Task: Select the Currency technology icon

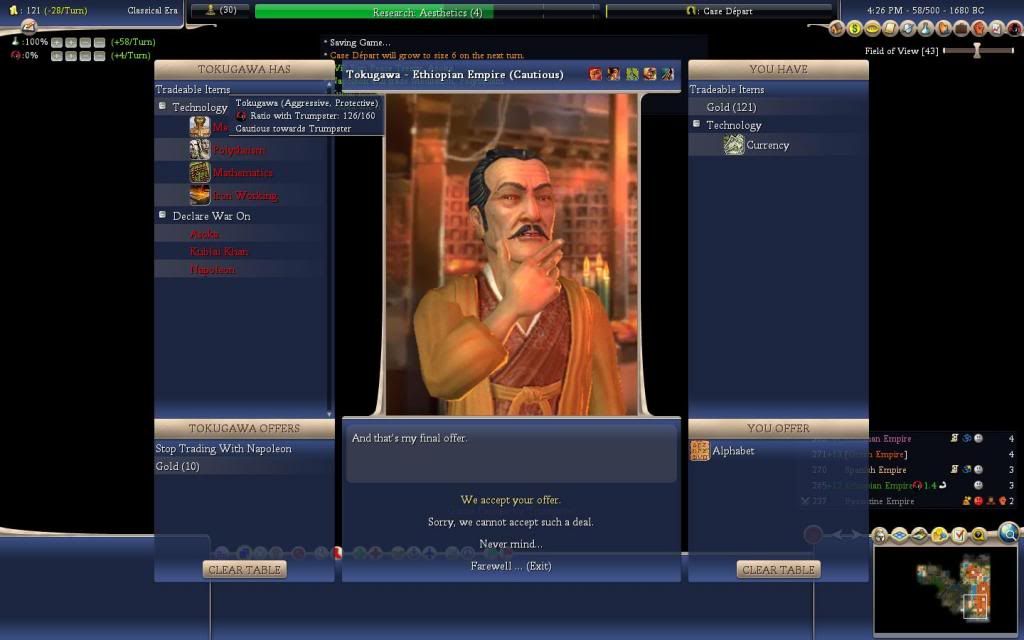Action: [x=733, y=146]
